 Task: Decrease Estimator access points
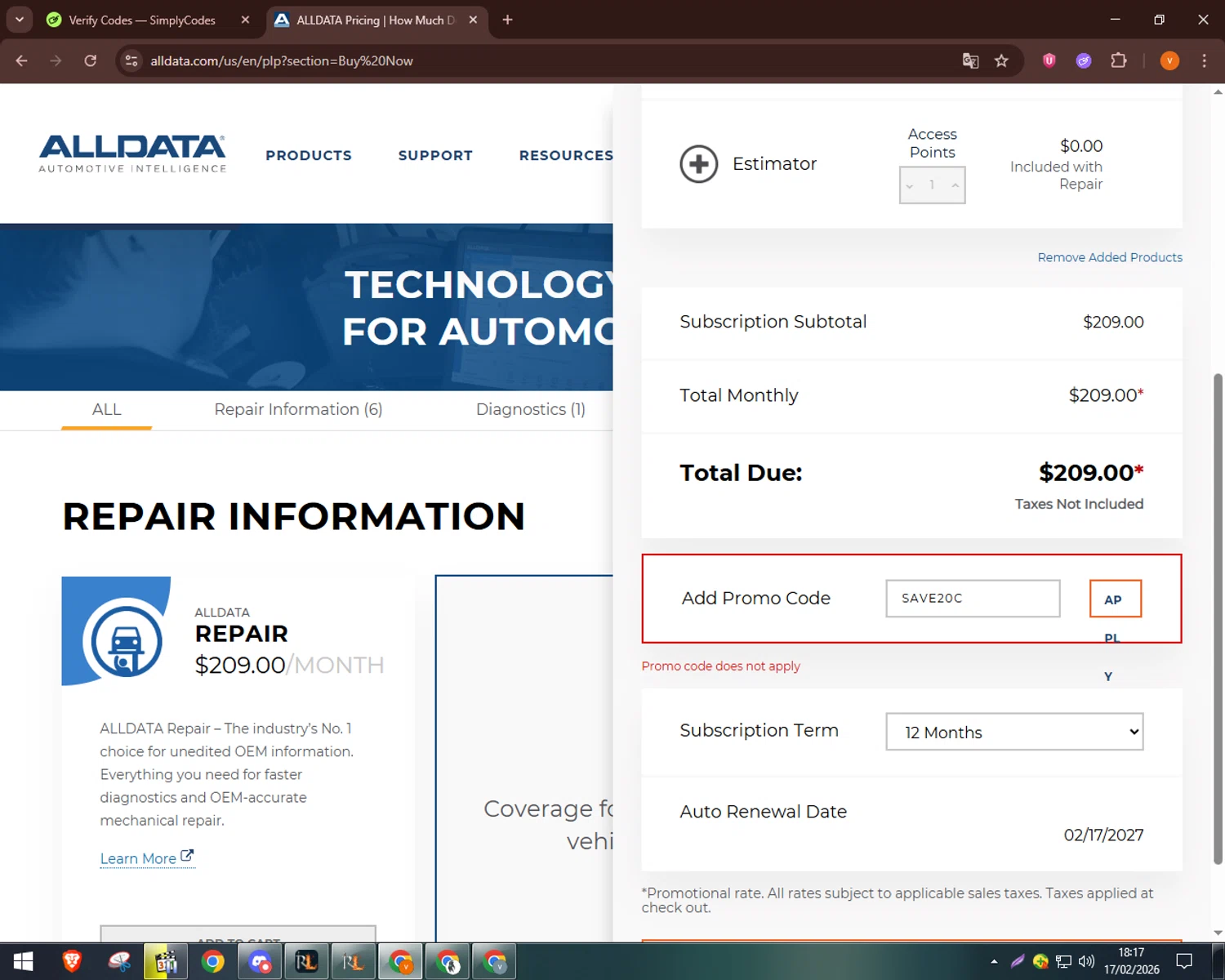(909, 185)
